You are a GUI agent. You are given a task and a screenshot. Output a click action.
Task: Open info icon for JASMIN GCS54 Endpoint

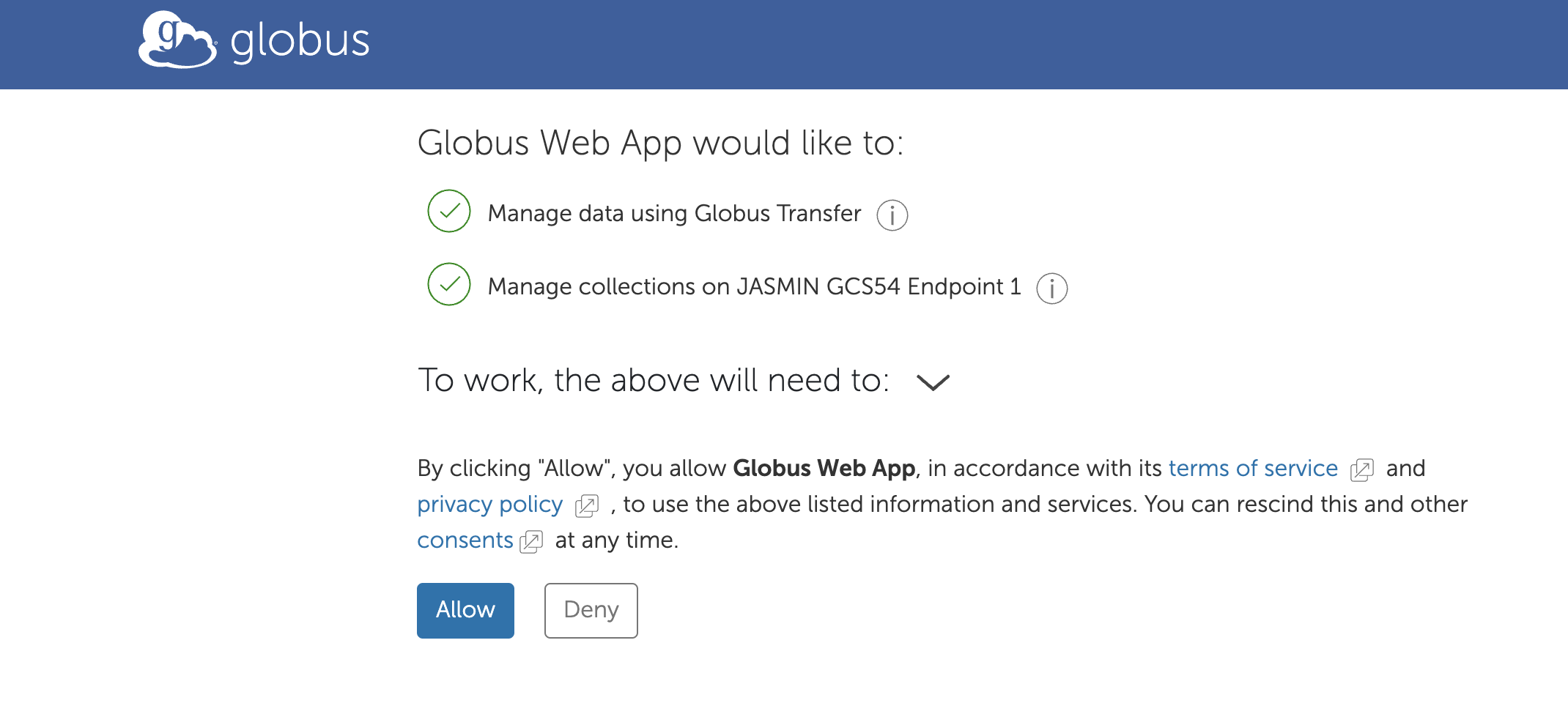(1051, 289)
